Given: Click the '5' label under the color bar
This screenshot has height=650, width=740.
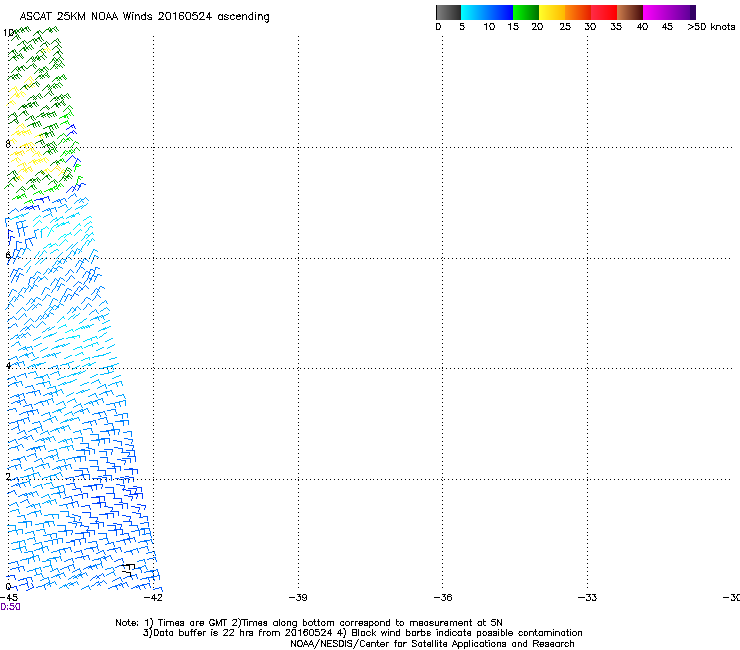Looking at the screenshot, I should pyautogui.click(x=462, y=27).
